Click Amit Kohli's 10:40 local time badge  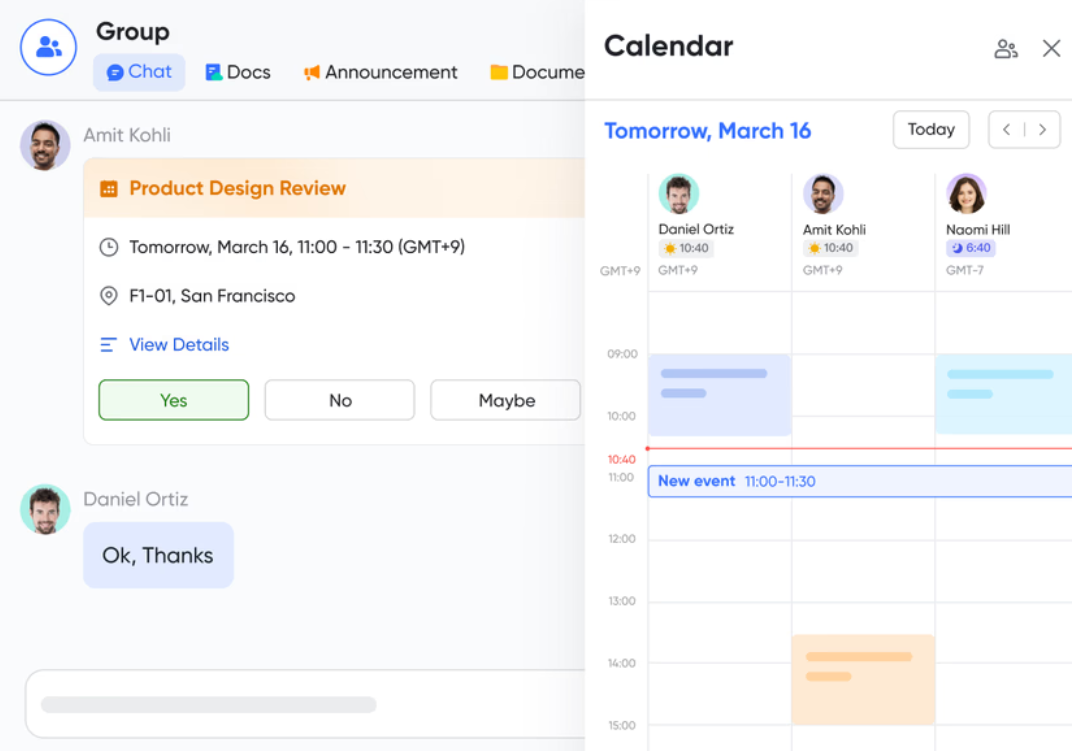831,248
